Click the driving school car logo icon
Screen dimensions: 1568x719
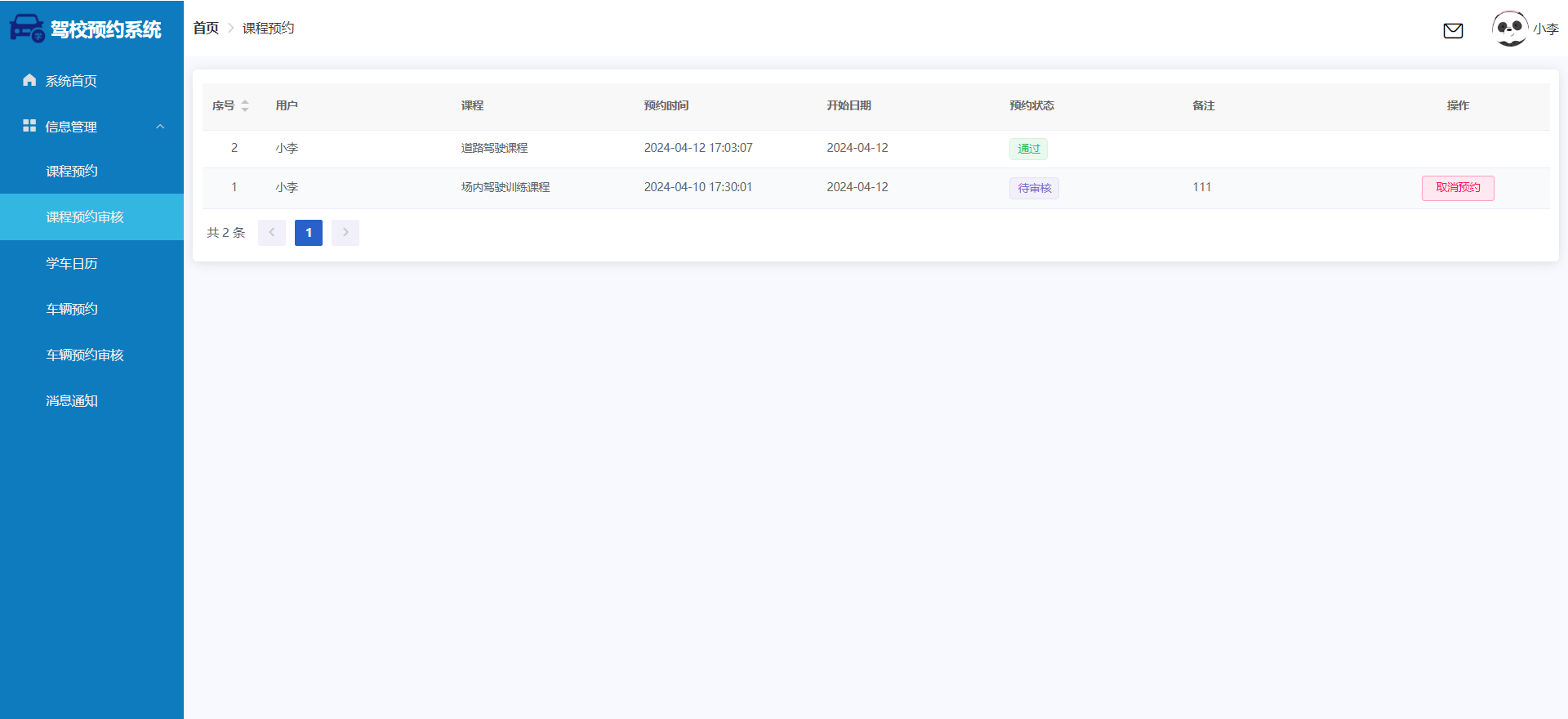click(27, 29)
